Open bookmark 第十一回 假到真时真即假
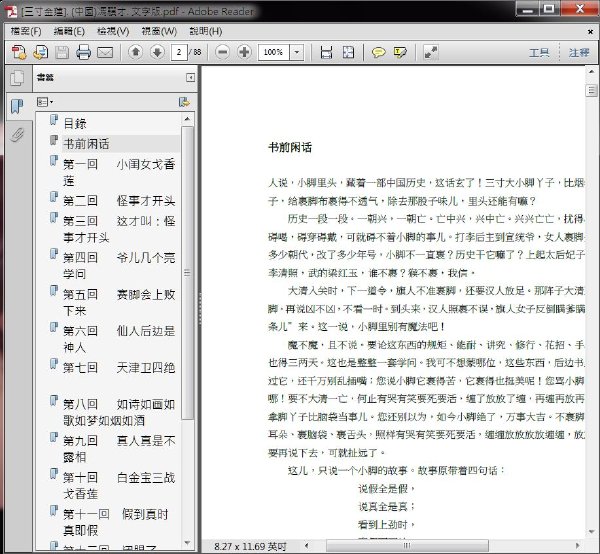 115,522
